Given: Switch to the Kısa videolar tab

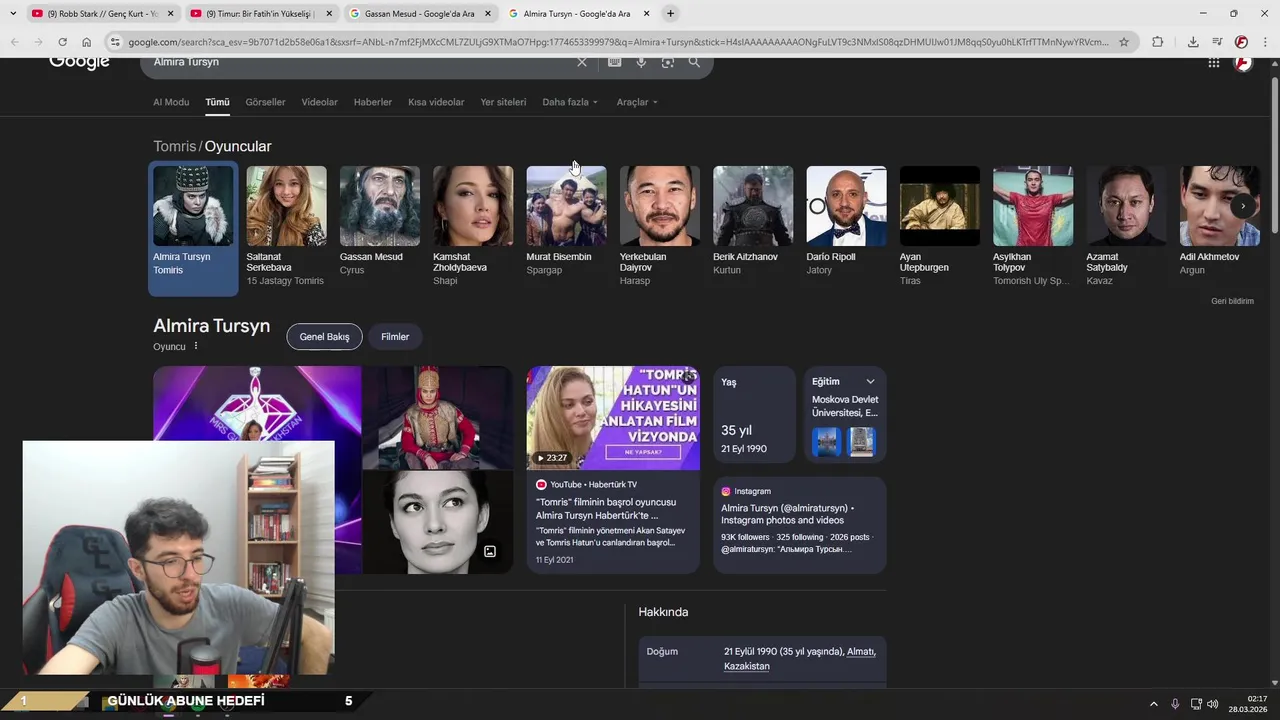Looking at the screenshot, I should (x=436, y=102).
